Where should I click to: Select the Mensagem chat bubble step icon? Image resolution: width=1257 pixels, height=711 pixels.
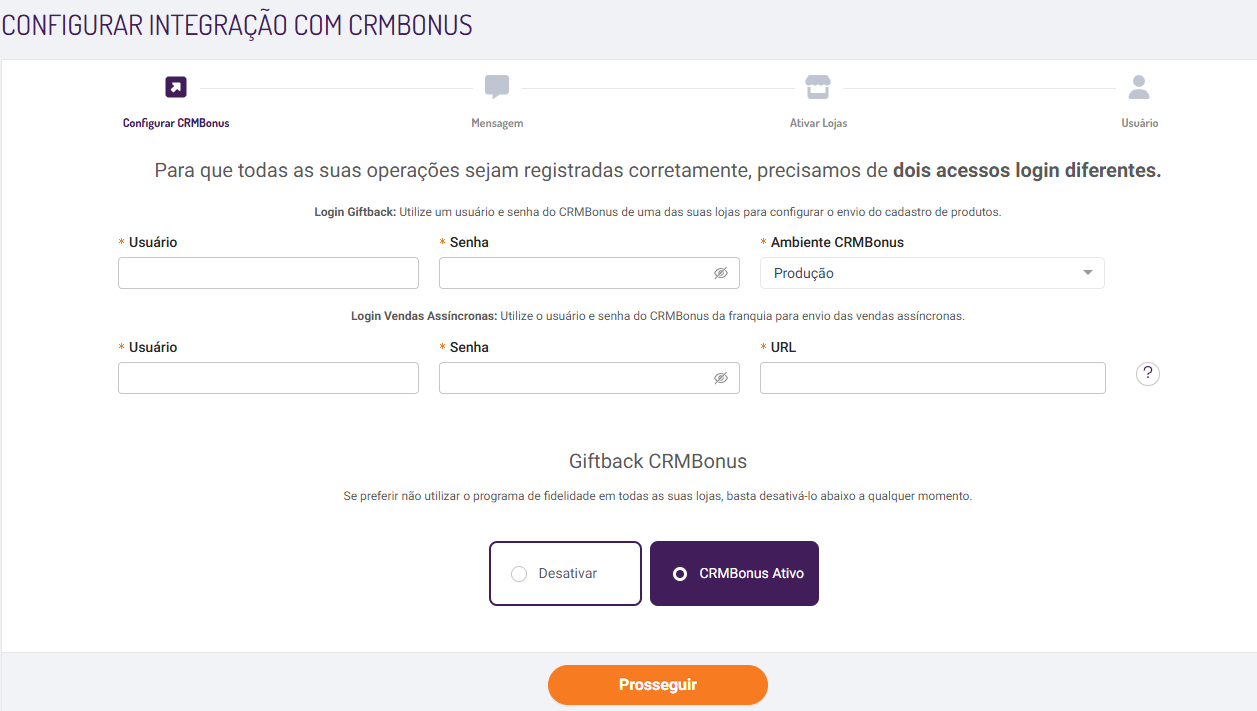[x=497, y=87]
